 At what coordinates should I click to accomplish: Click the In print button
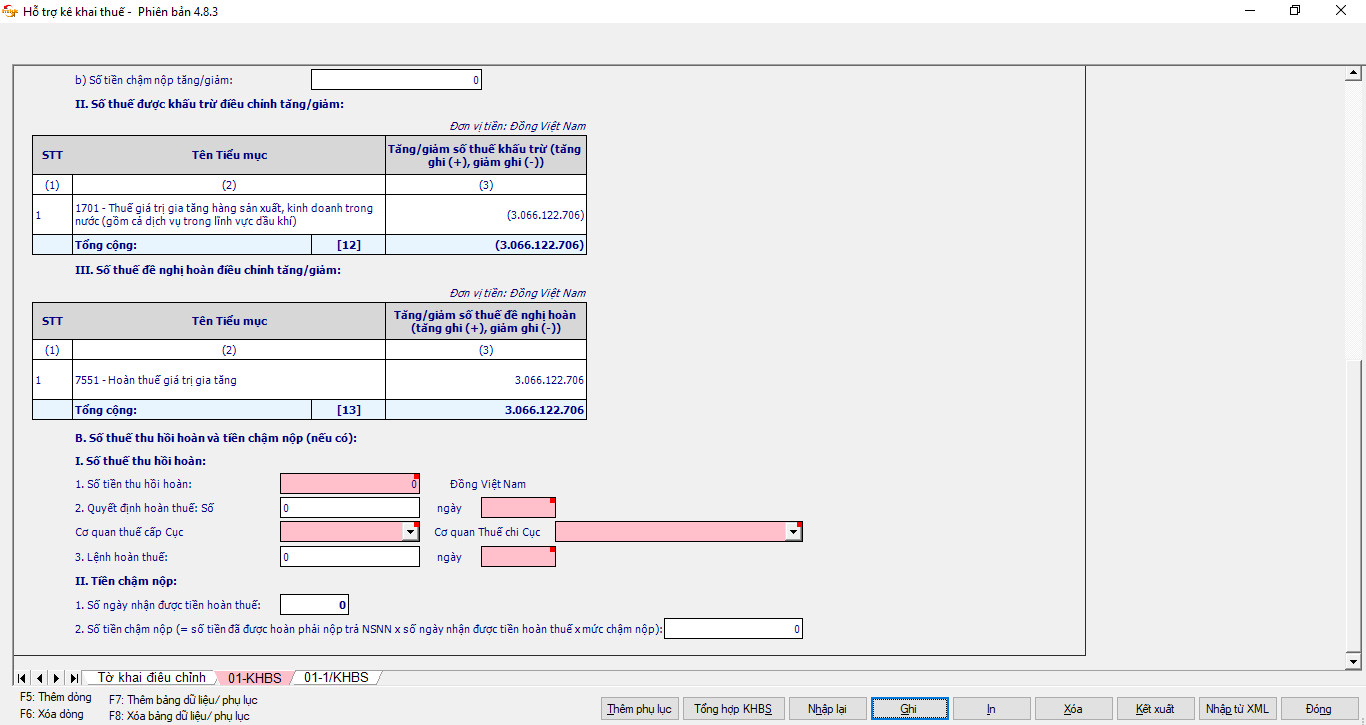991,709
